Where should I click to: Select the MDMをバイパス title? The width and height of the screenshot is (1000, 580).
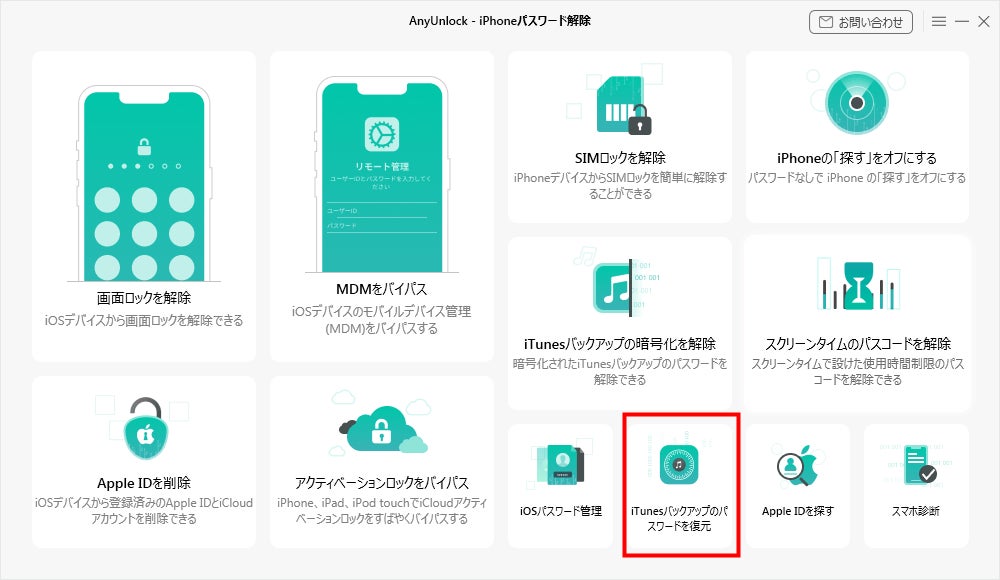tap(381, 289)
